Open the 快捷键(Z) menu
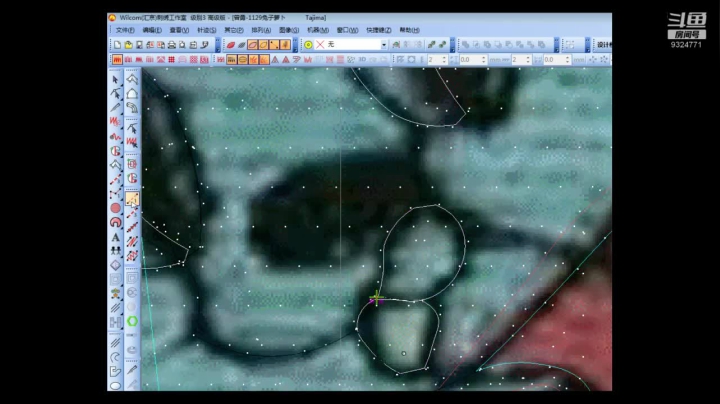The image size is (720, 404). point(379,30)
